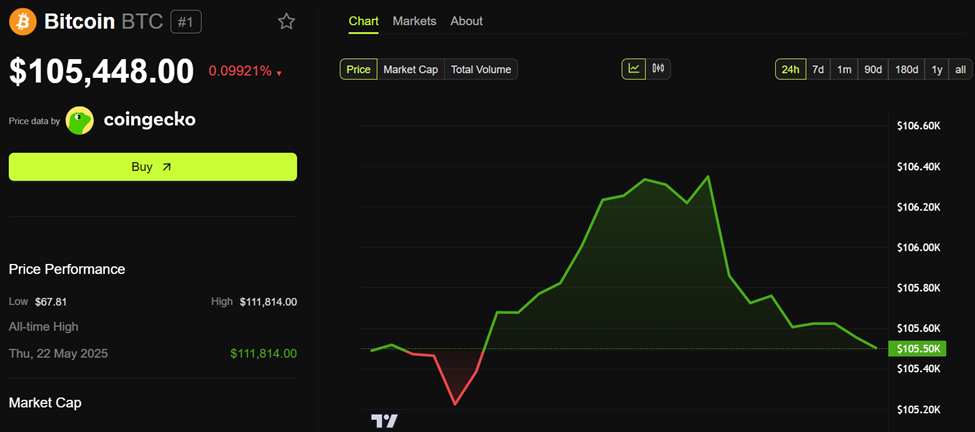Open the Chart tab
975x432 pixels.
coord(364,21)
